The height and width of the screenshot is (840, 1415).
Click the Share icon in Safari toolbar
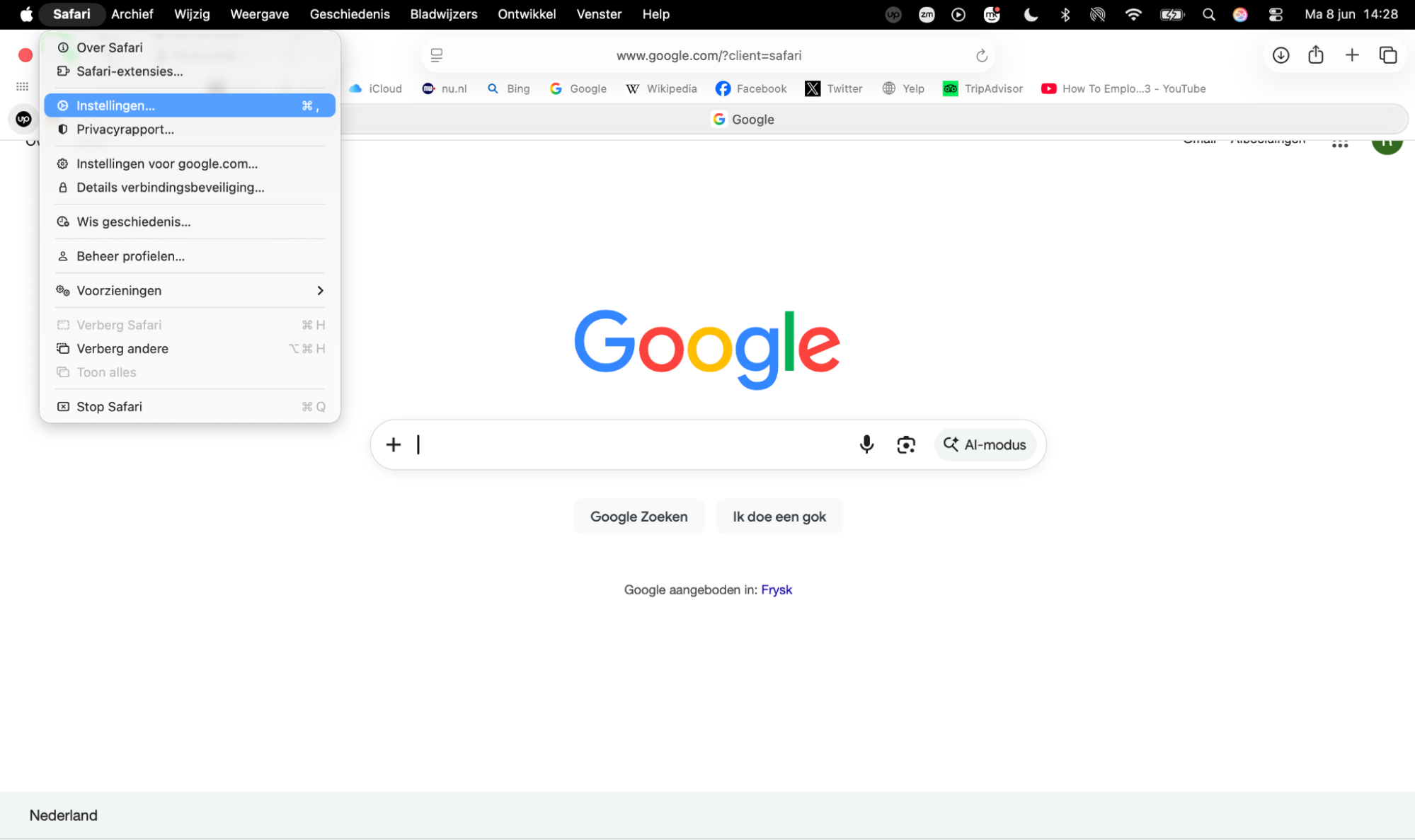pyautogui.click(x=1316, y=54)
